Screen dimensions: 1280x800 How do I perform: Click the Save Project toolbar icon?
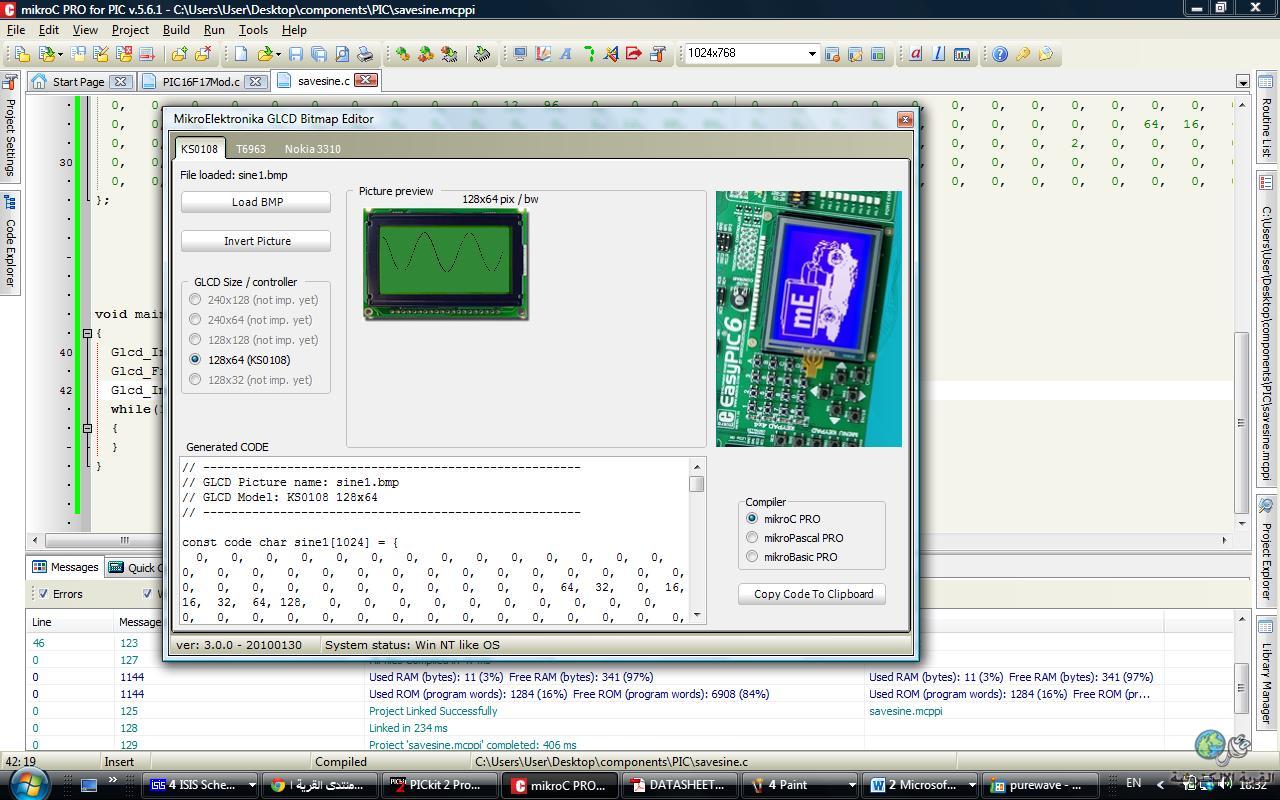pyautogui.click(x=78, y=54)
